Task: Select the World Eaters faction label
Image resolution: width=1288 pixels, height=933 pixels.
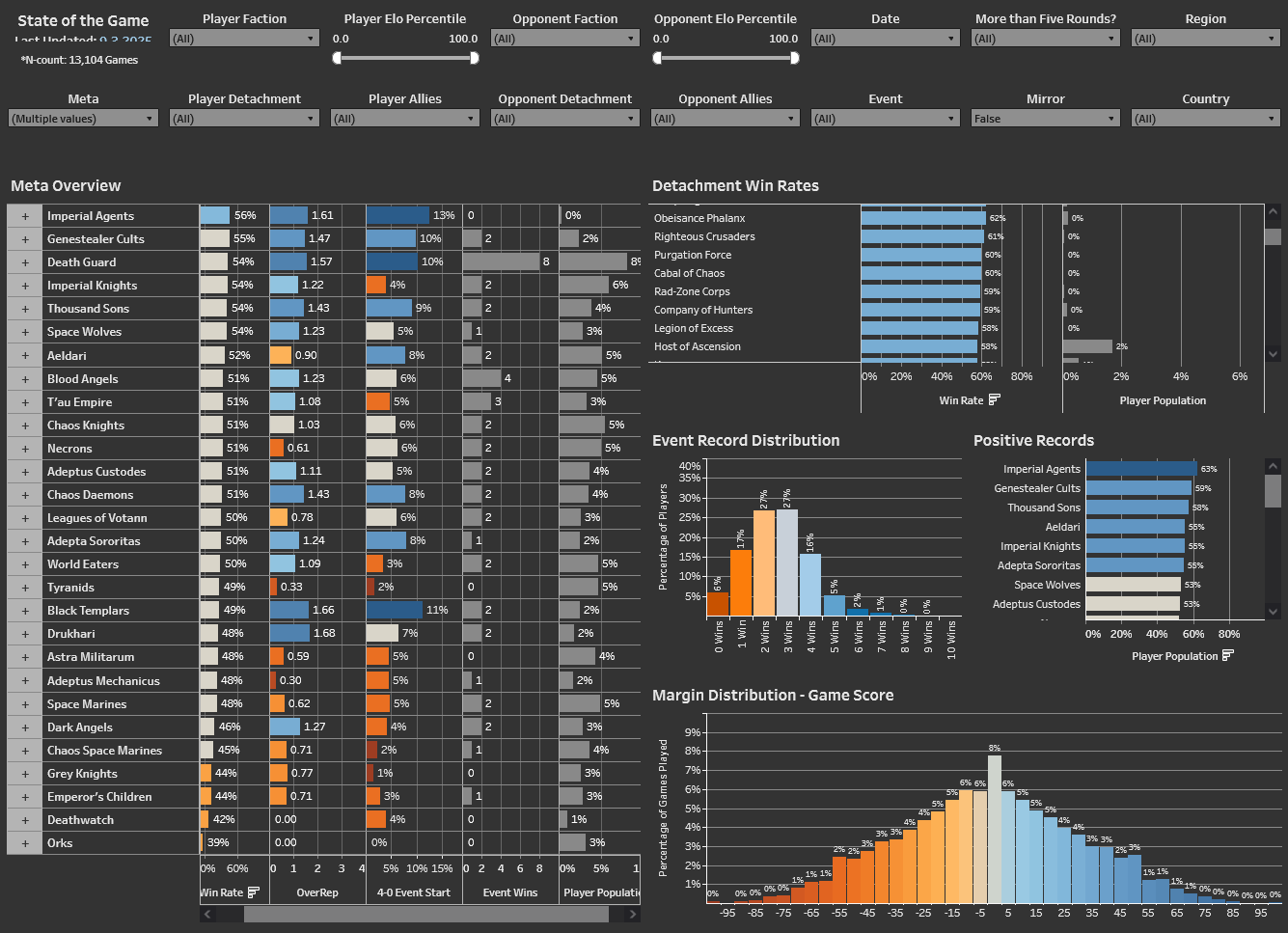Action: [83, 564]
